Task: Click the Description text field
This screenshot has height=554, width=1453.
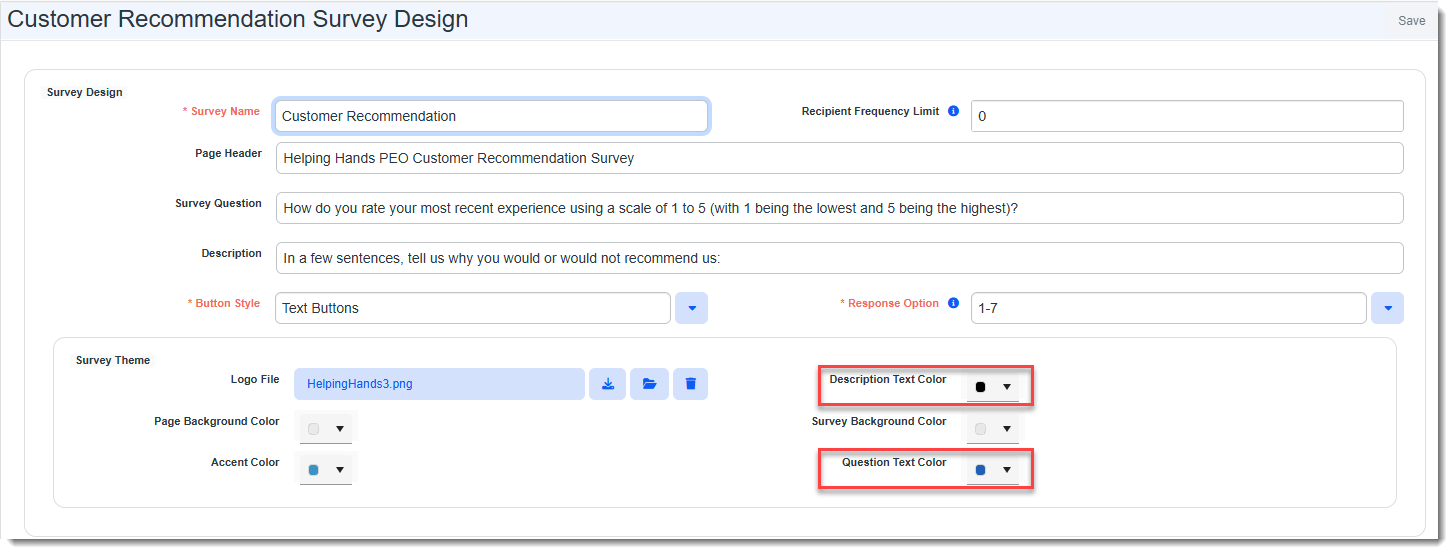Action: [839, 258]
